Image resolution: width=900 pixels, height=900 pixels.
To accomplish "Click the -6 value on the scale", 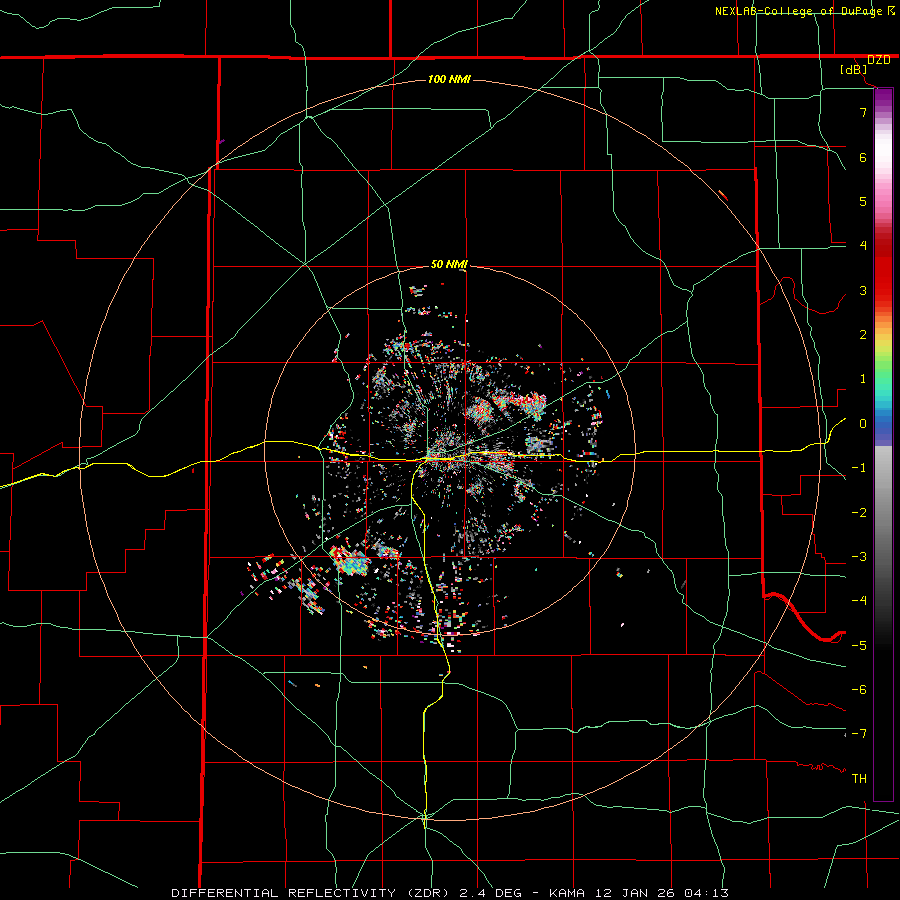I will tap(859, 690).
